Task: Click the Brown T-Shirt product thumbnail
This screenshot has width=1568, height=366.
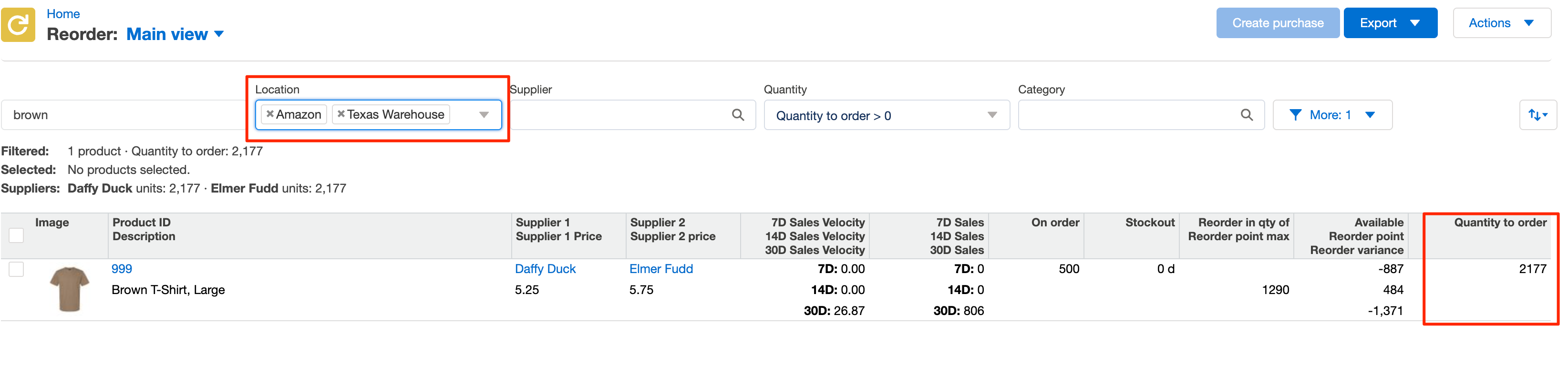Action: pos(70,289)
